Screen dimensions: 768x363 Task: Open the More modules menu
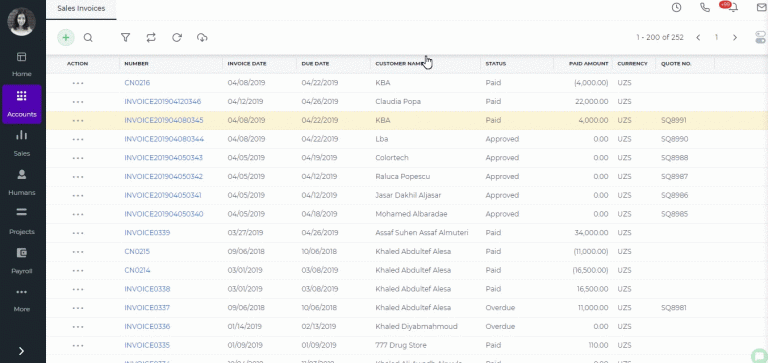pos(22,300)
